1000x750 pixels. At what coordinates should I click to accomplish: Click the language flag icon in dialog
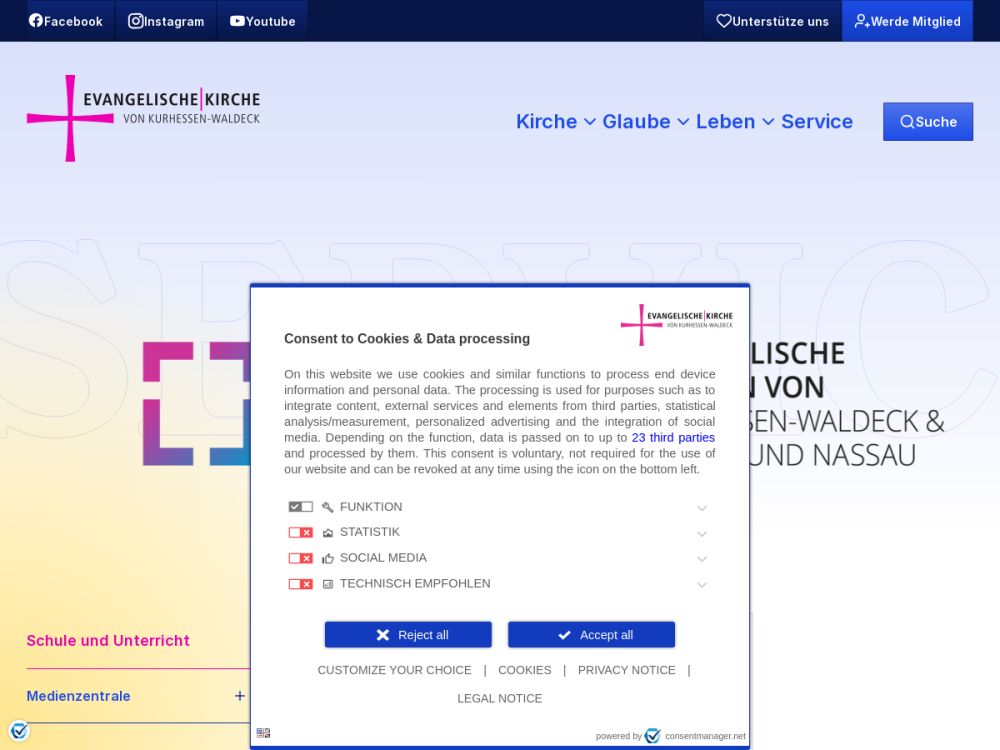[x=263, y=733]
